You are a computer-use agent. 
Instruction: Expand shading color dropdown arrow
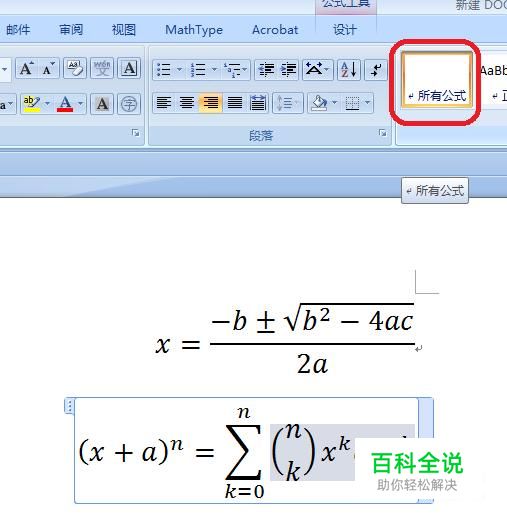click(334, 103)
